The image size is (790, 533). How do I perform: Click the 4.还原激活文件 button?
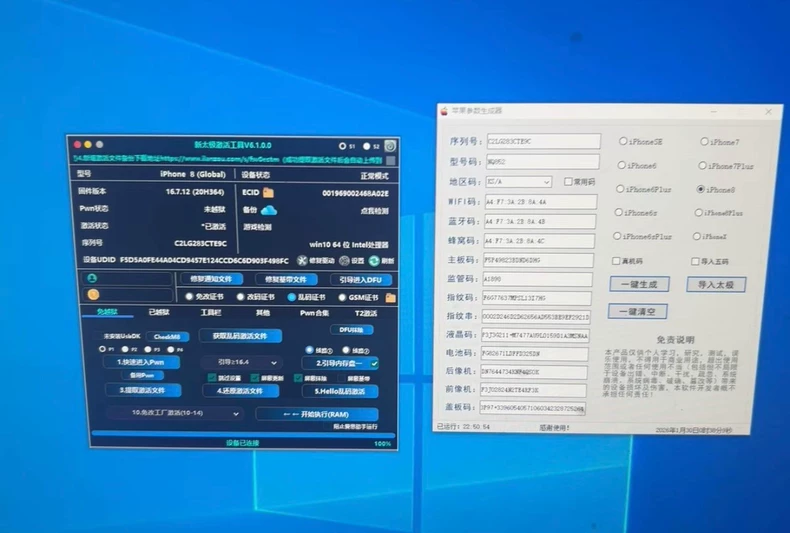point(240,391)
